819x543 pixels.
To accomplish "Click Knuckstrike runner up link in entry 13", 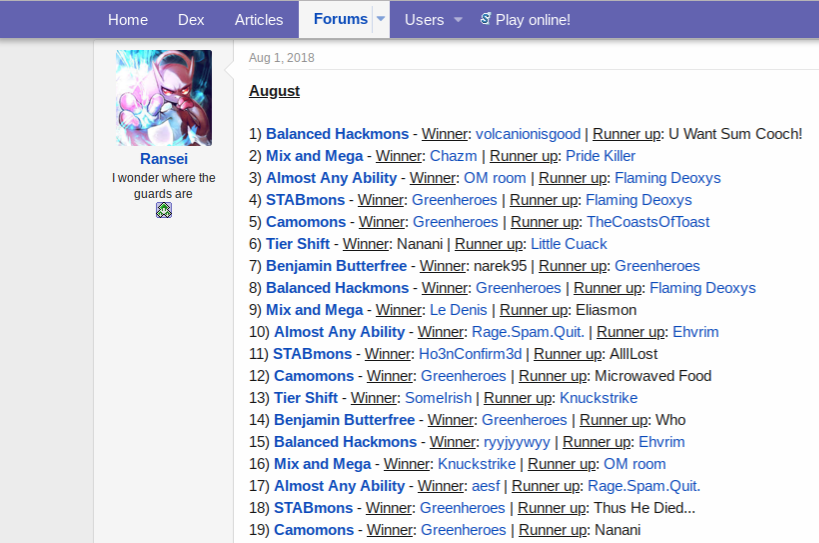I will tap(599, 398).
